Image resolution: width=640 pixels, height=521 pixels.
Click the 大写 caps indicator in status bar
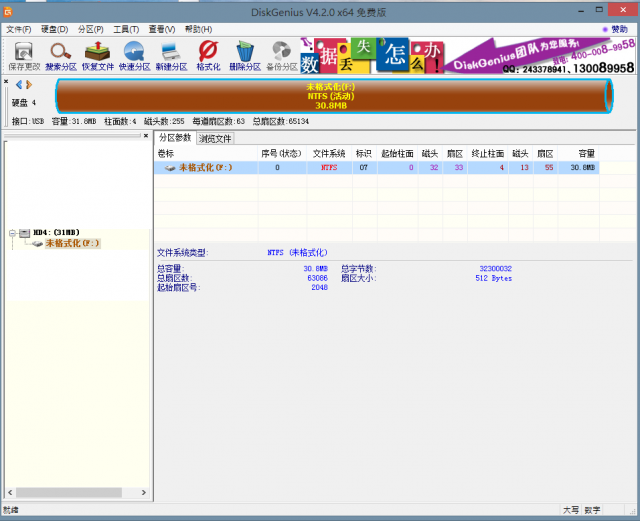coord(571,510)
